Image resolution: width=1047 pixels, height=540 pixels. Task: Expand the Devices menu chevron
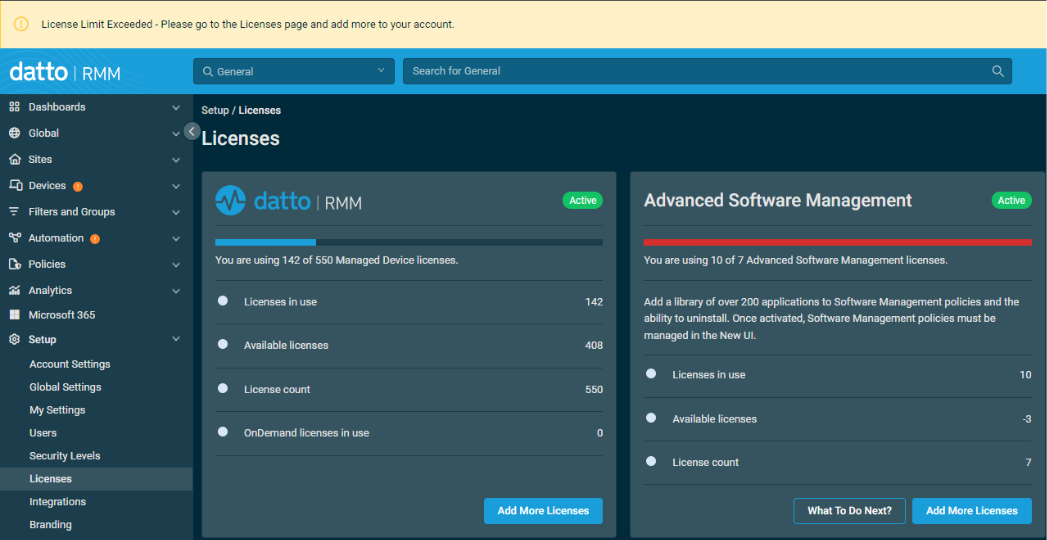(176, 186)
